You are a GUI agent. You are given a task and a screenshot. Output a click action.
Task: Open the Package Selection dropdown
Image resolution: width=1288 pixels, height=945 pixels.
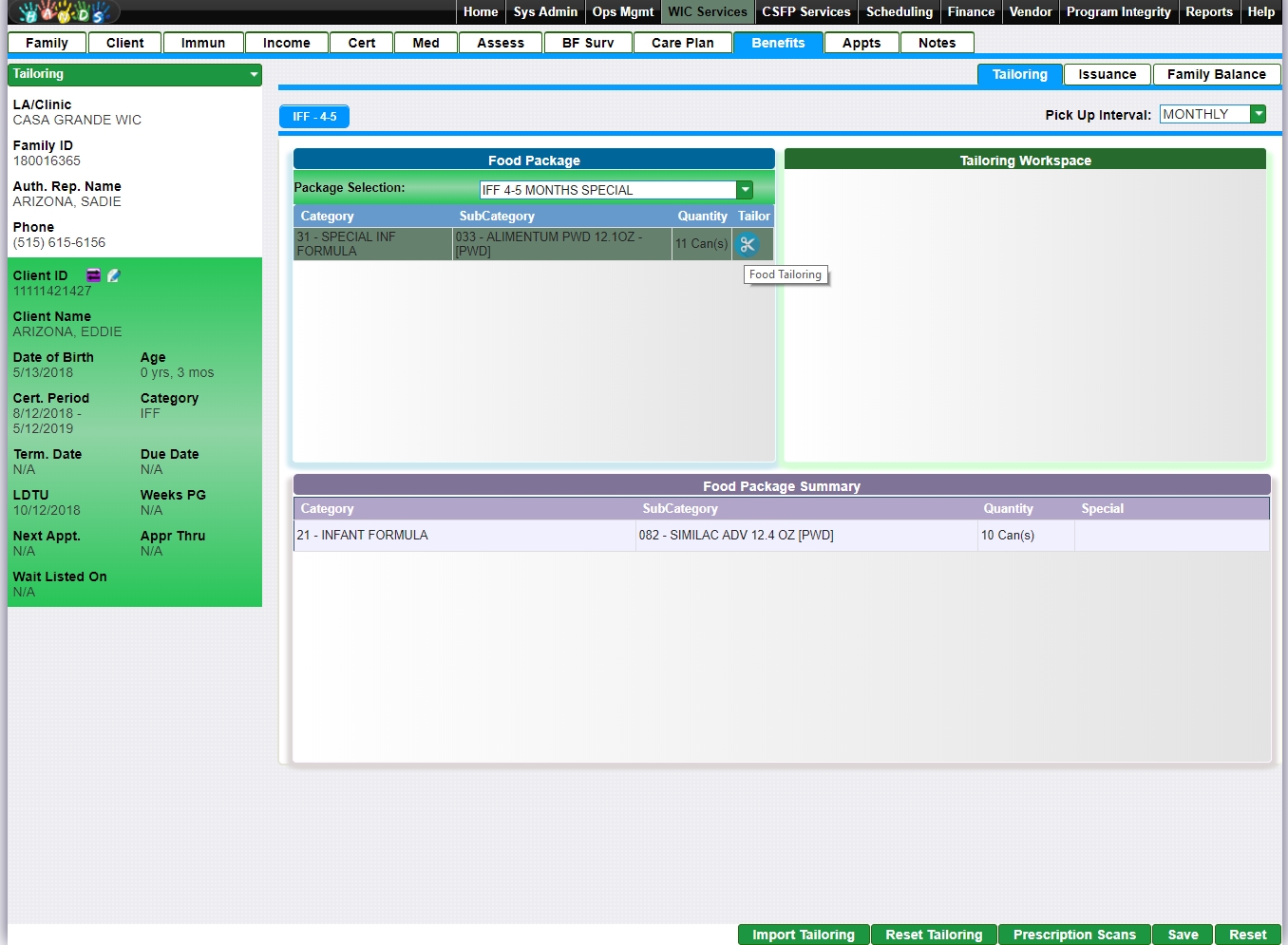pos(745,190)
